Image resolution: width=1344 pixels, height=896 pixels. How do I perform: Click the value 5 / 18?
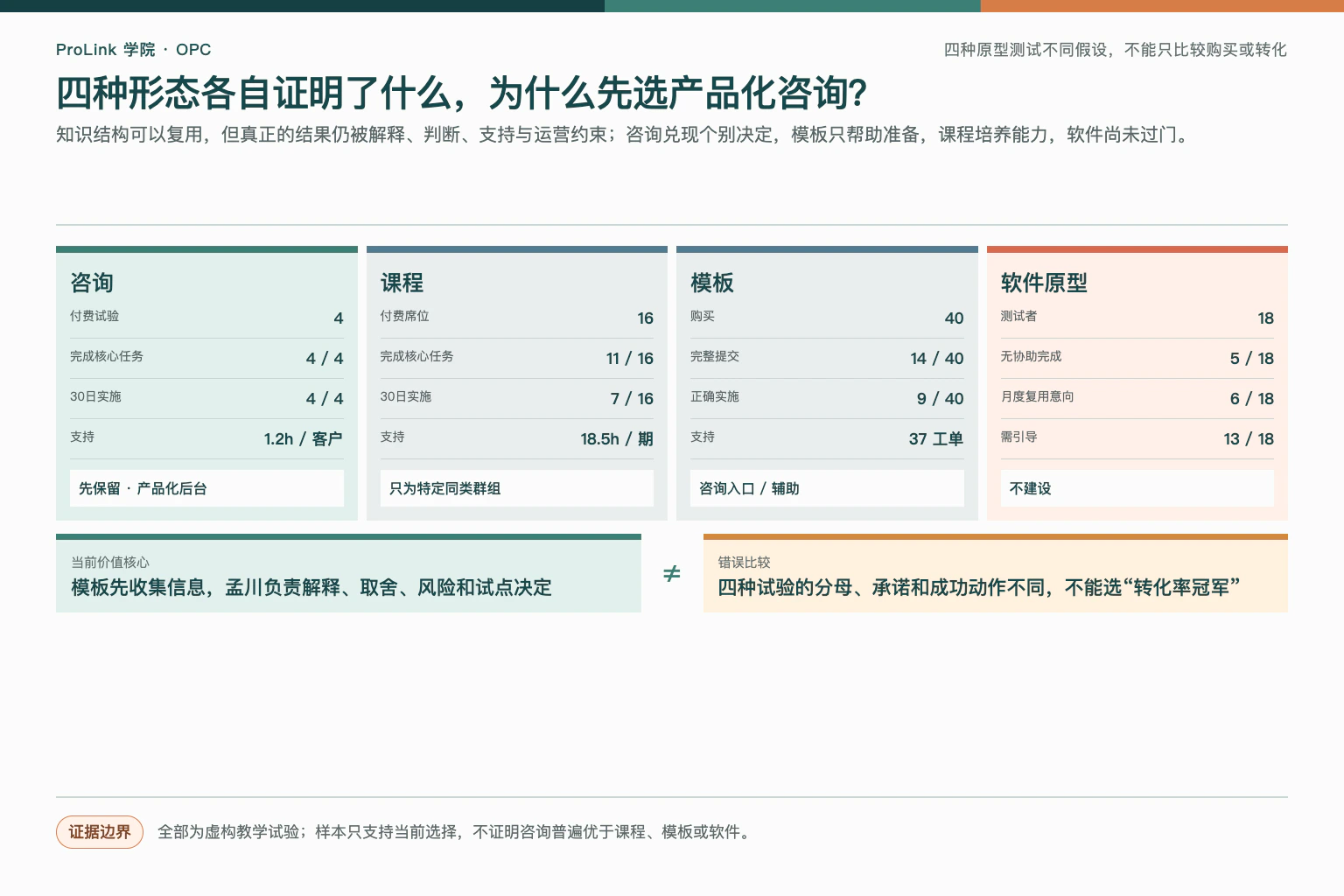tap(1252, 359)
